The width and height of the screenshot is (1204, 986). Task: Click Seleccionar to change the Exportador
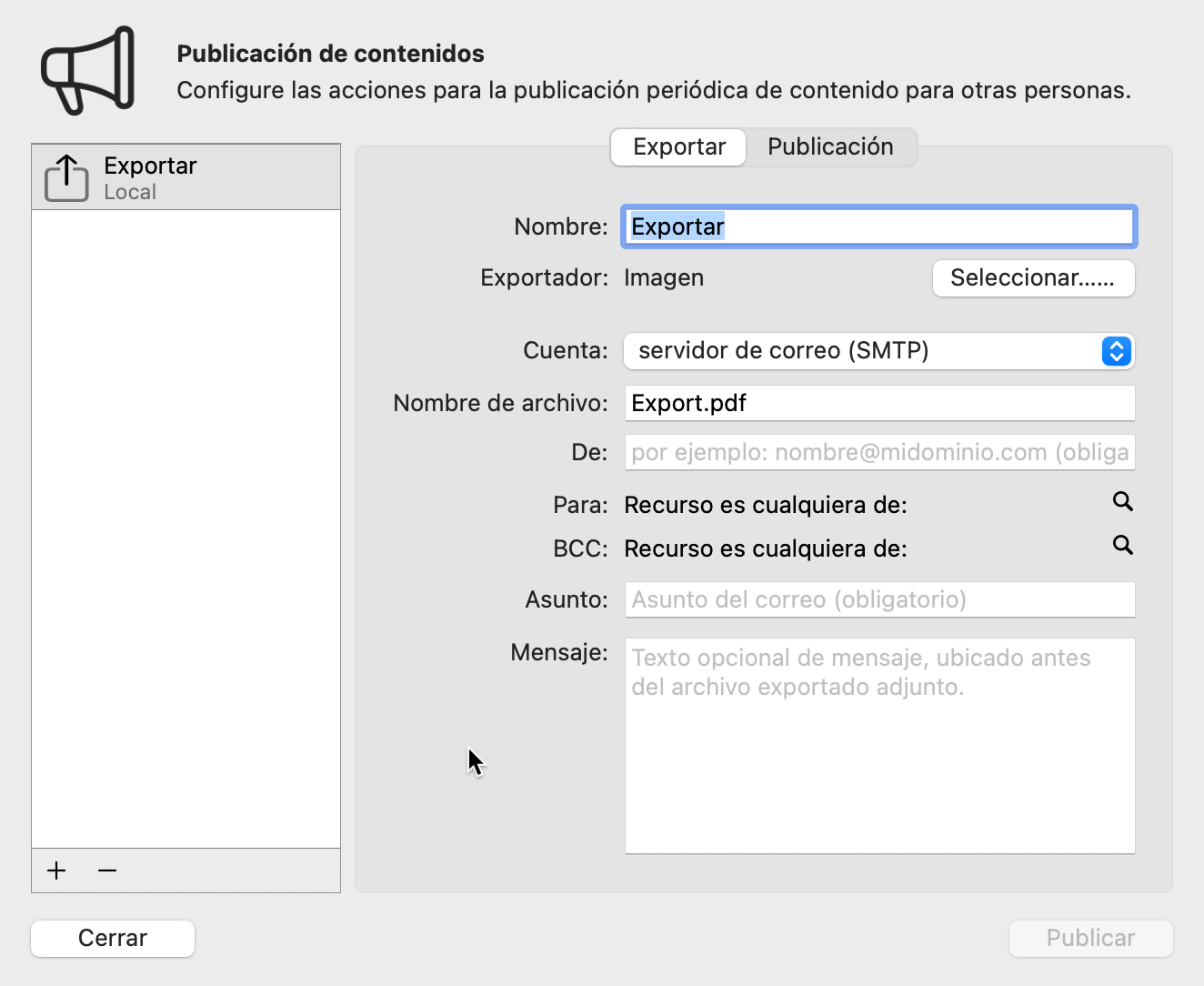[x=1033, y=278]
